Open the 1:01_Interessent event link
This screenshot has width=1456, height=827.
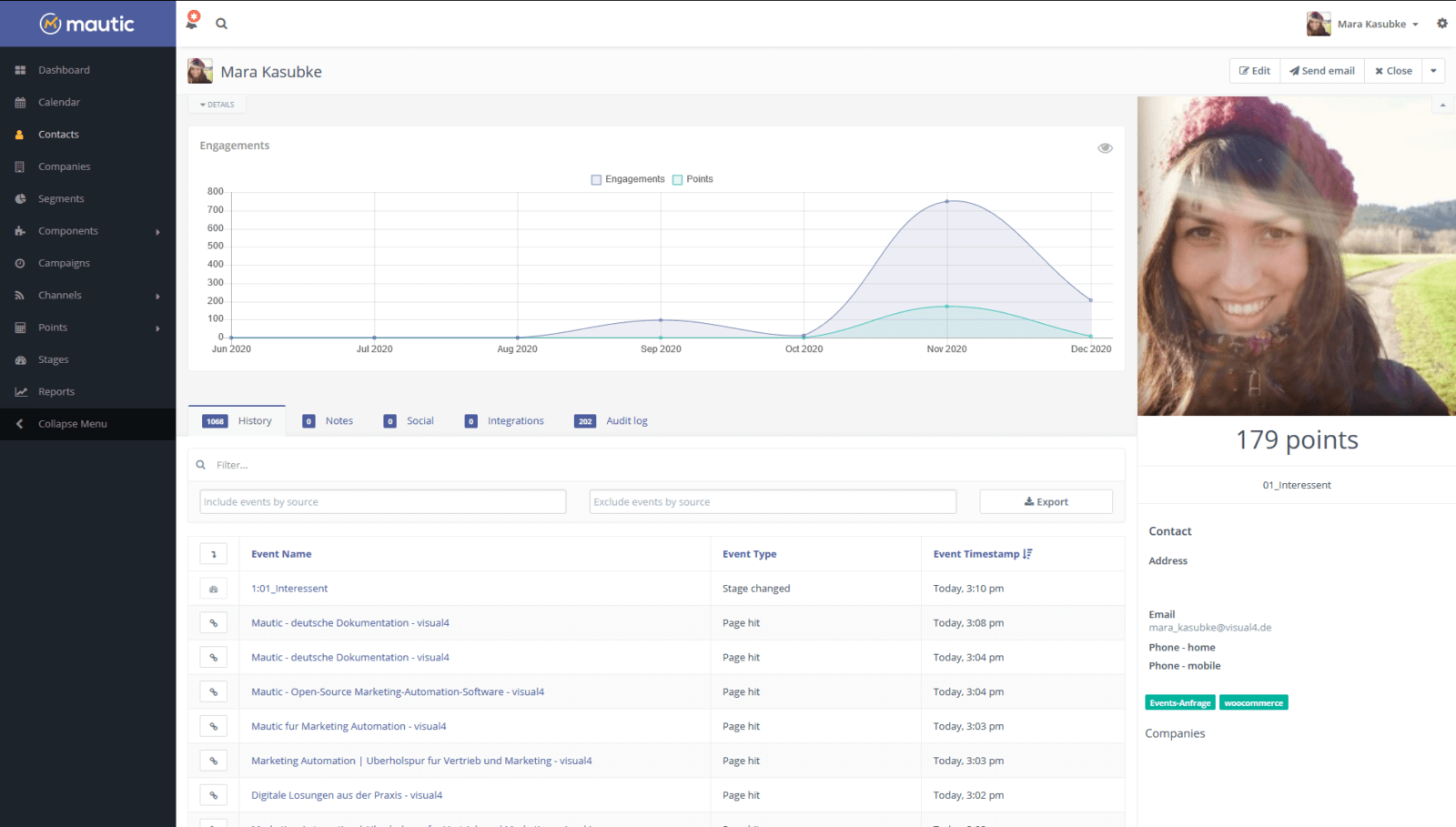pos(289,589)
